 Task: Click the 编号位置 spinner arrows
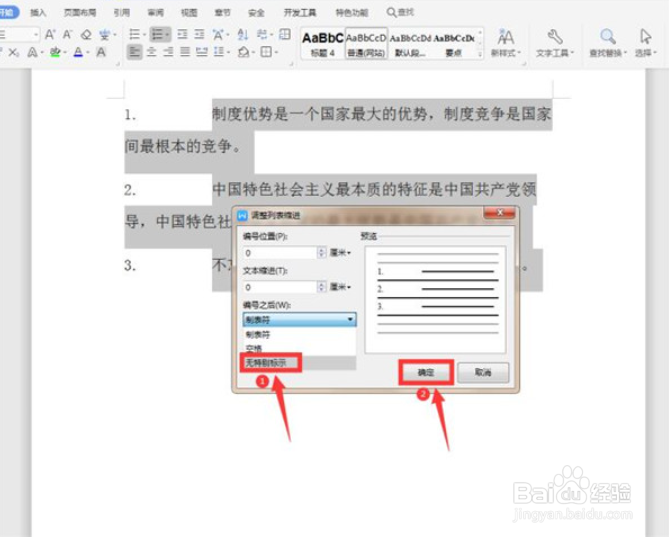(x=322, y=253)
